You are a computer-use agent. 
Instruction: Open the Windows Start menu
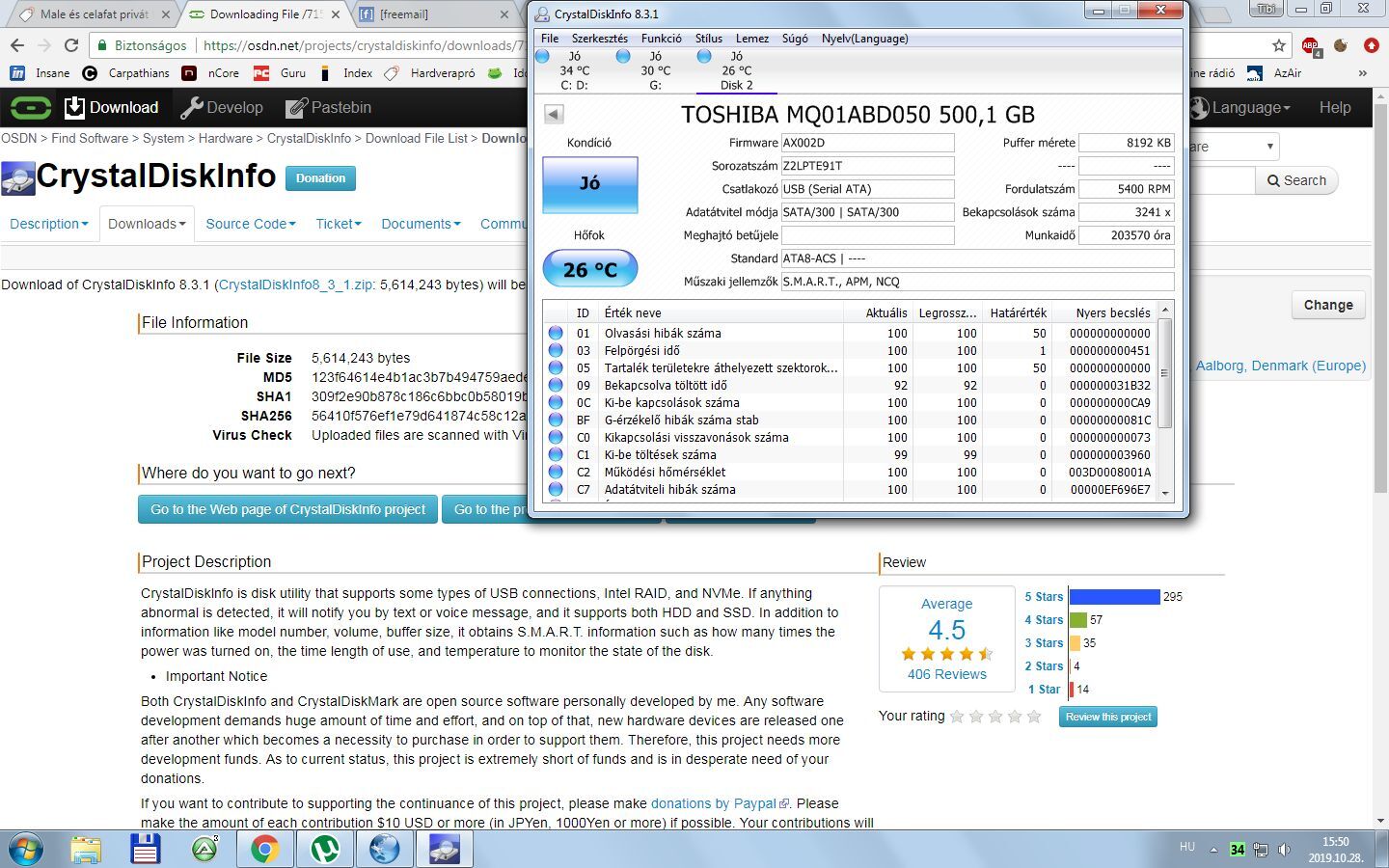coord(26,849)
